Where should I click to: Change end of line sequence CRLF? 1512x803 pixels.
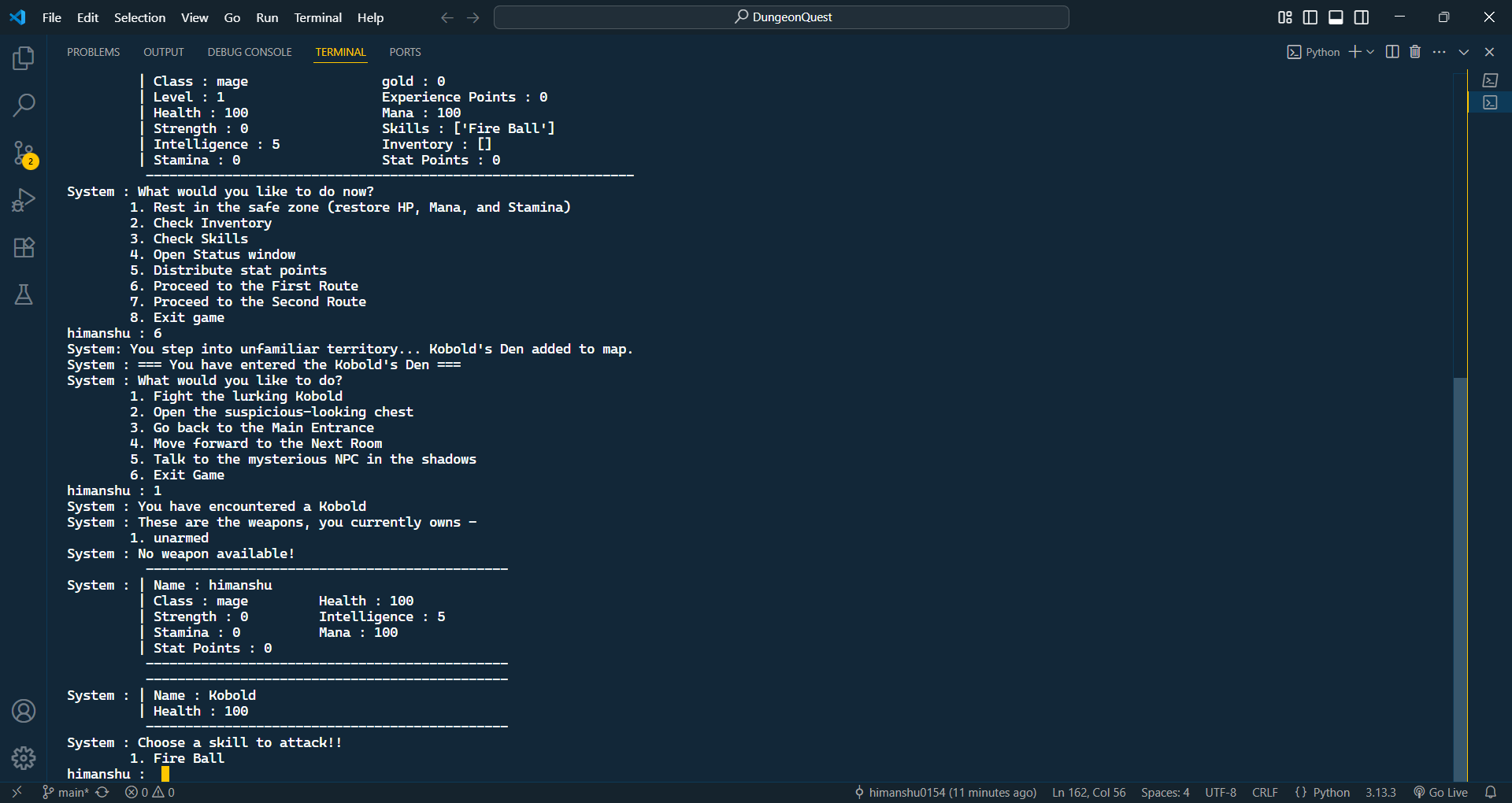[1265, 793]
